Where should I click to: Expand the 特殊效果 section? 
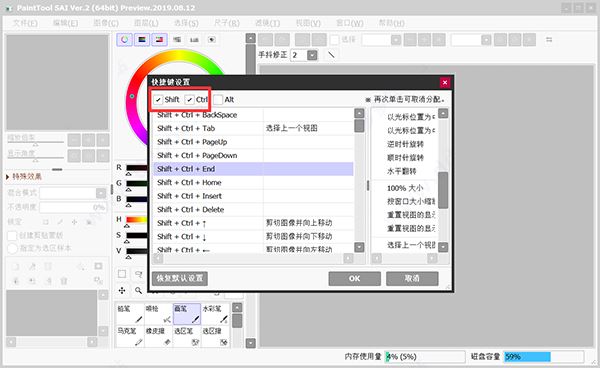pos(24,176)
